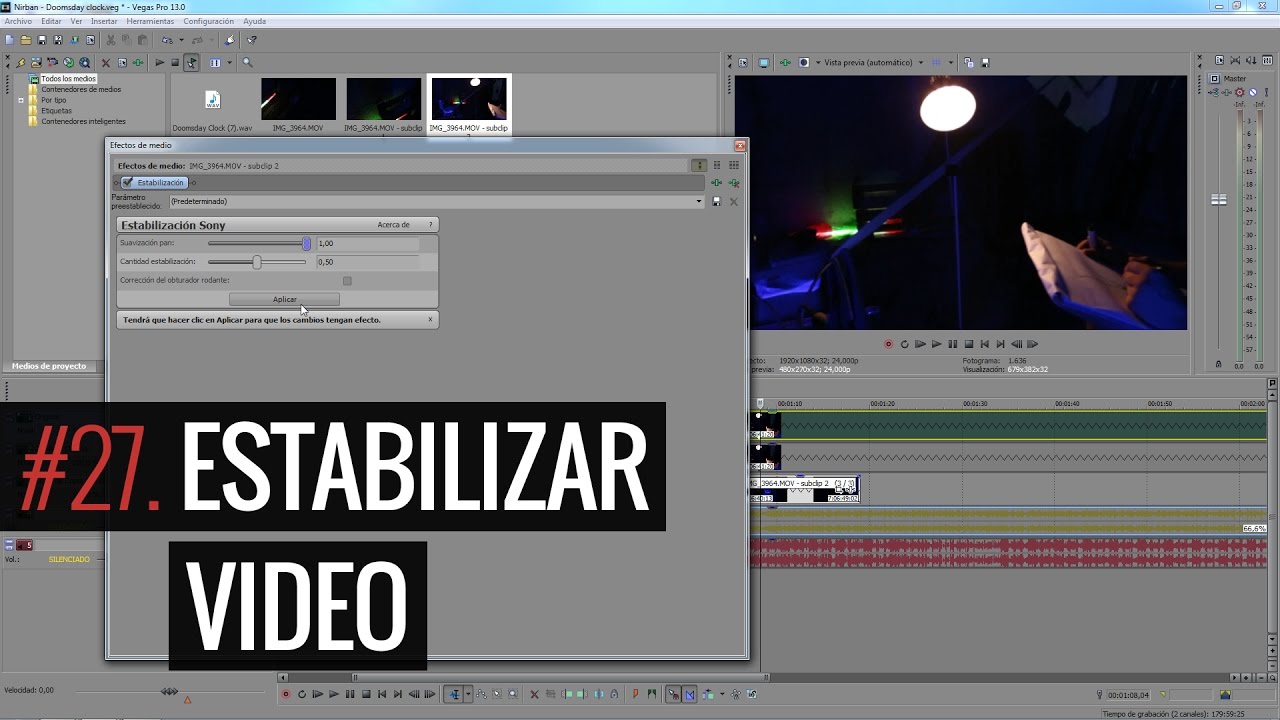The width and height of the screenshot is (1280, 720).
Task: Open the Configuración menu
Action: [x=208, y=21]
